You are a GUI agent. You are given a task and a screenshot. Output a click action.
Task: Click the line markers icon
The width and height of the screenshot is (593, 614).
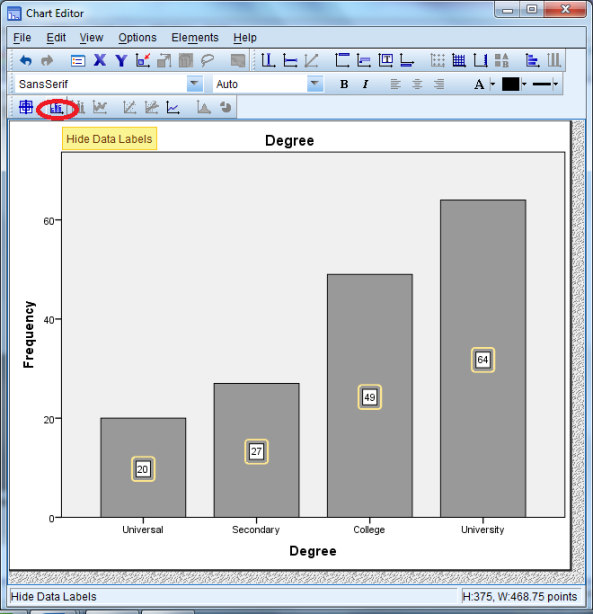tap(100, 107)
